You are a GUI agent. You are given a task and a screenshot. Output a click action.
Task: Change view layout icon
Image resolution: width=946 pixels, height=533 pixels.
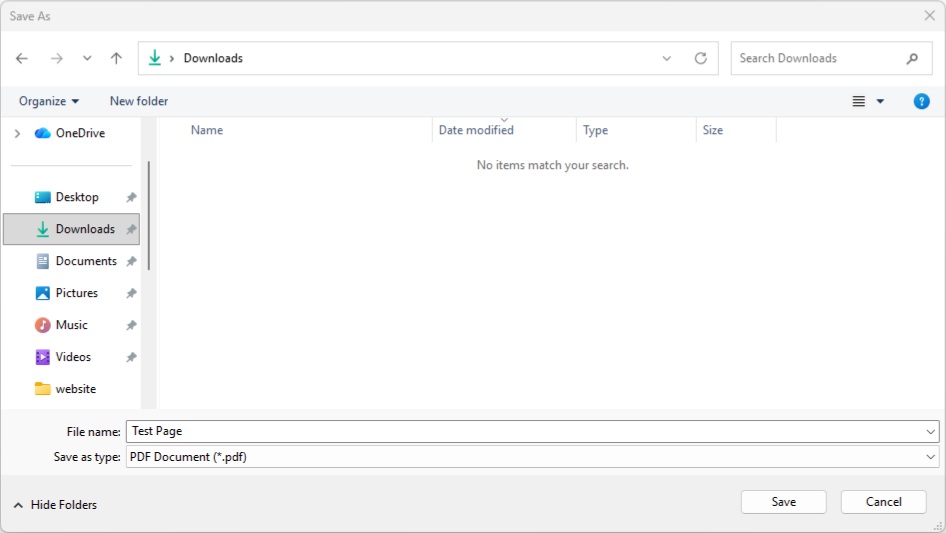859,101
